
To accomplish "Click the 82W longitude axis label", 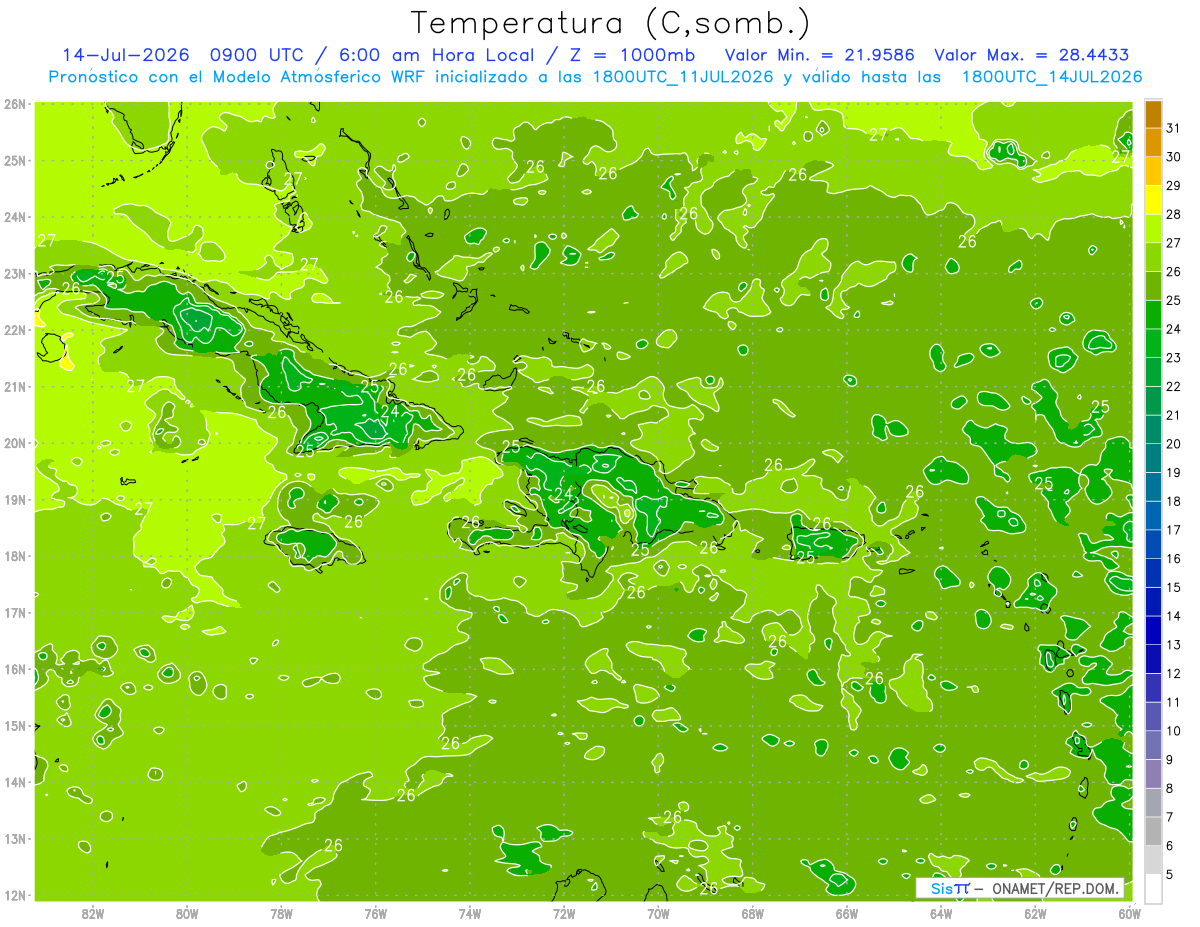I will (x=93, y=913).
